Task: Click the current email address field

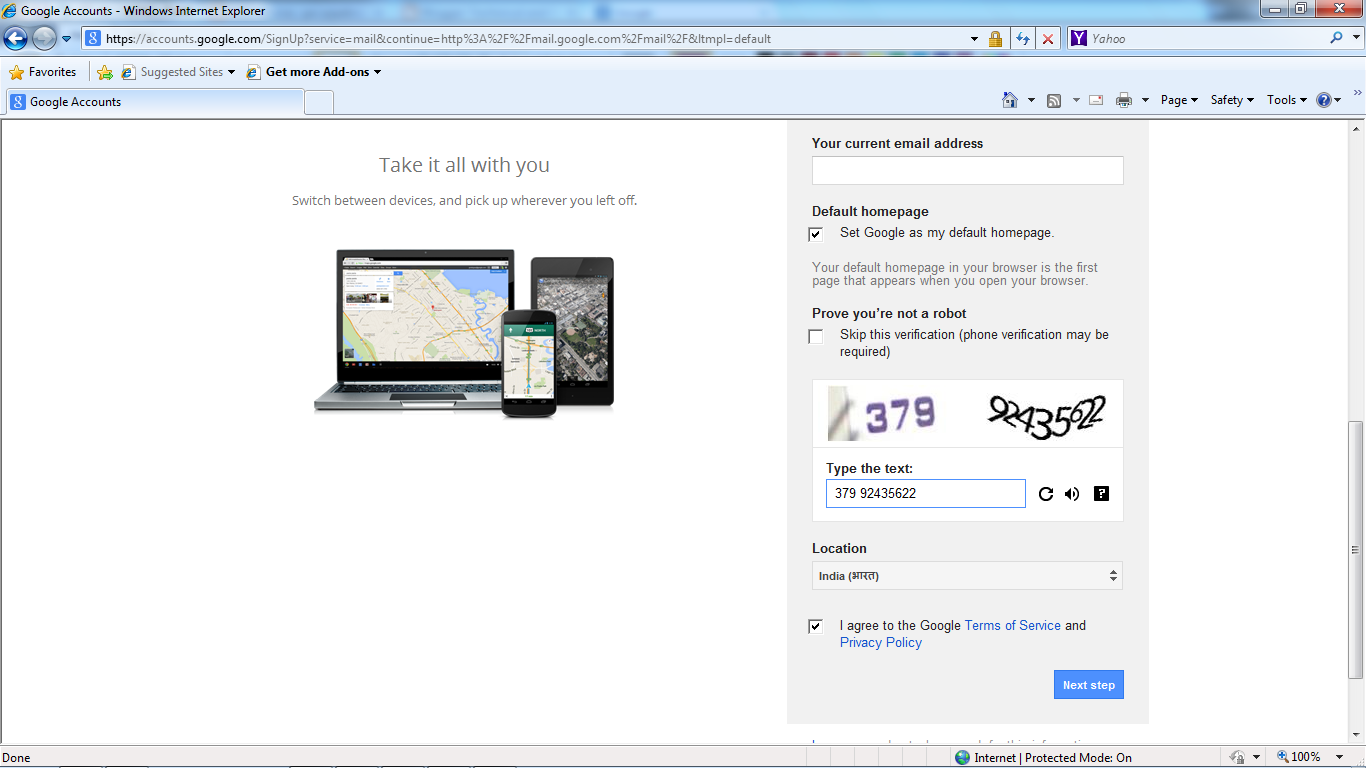Action: pos(967,170)
